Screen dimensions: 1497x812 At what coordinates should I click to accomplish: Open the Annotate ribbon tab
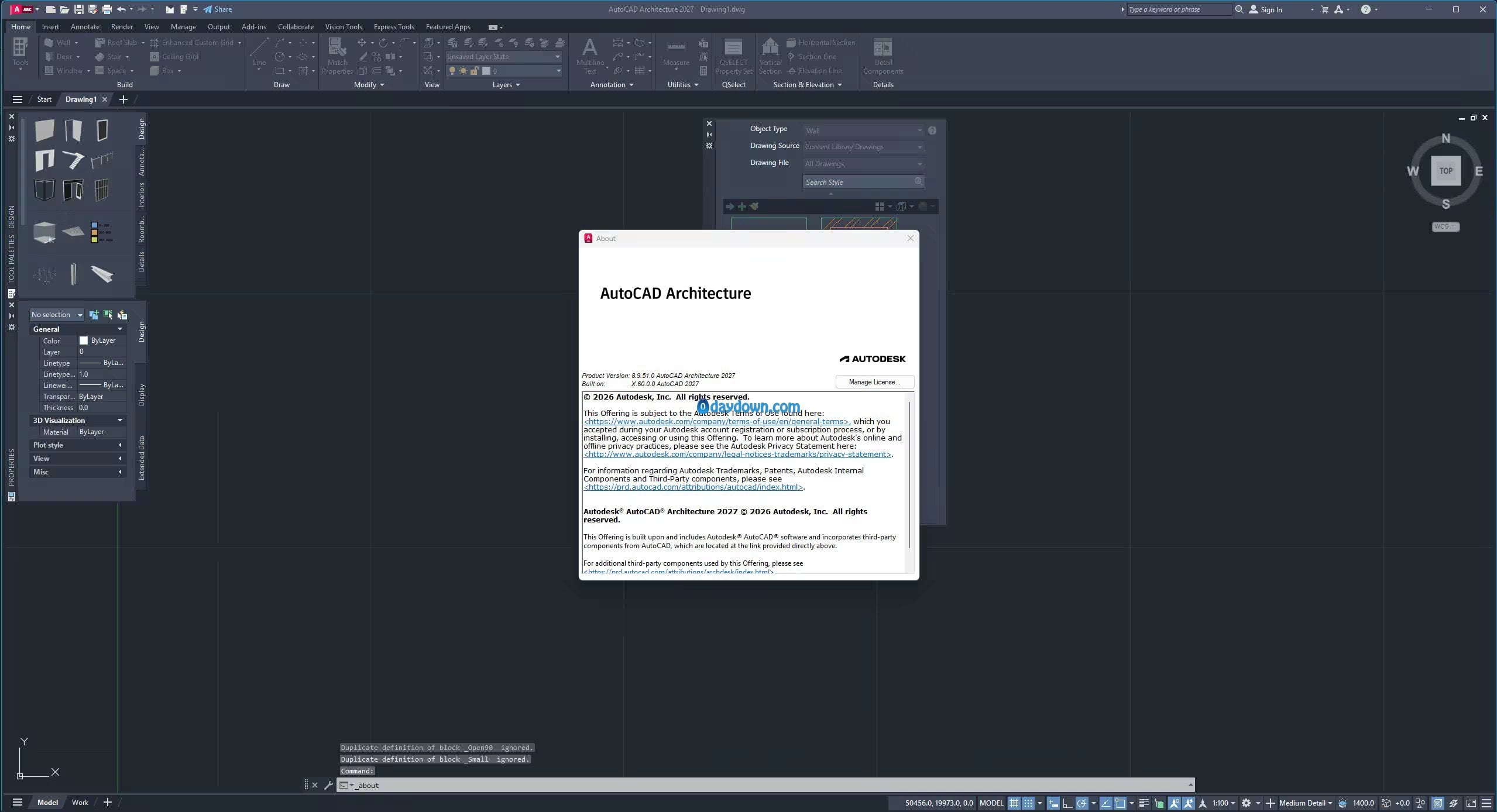pyautogui.click(x=85, y=27)
